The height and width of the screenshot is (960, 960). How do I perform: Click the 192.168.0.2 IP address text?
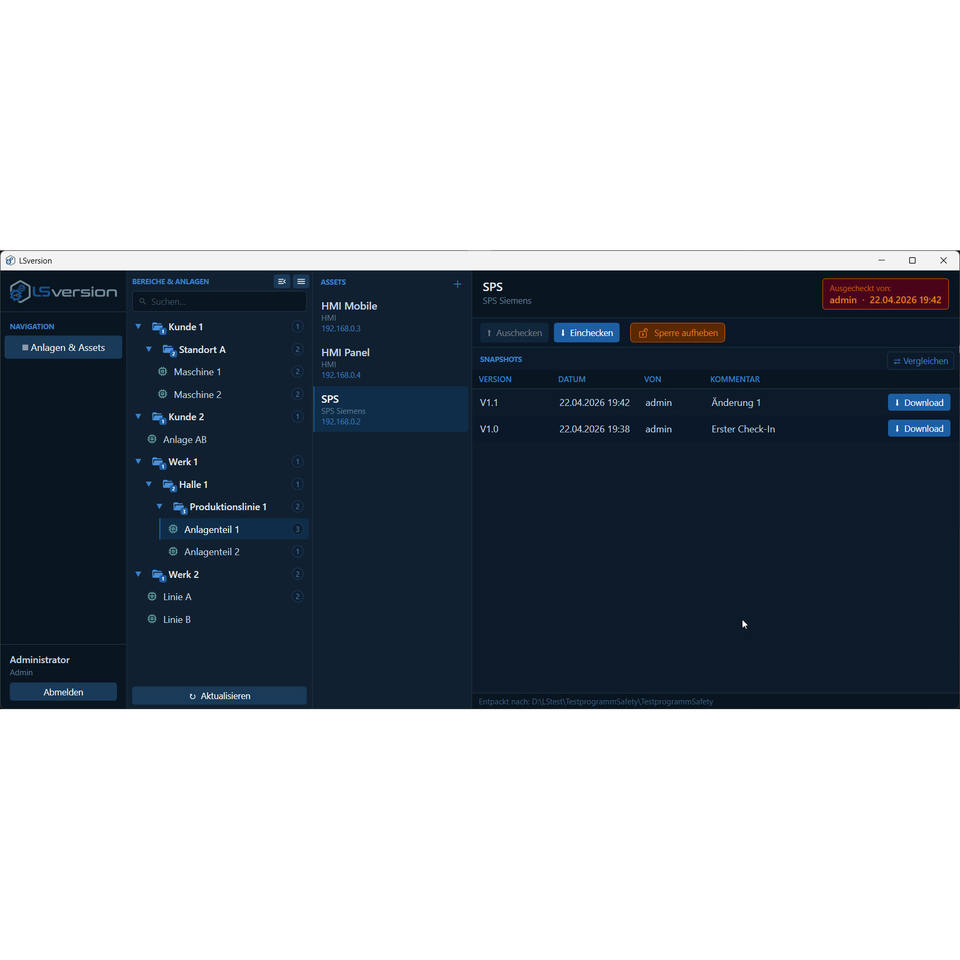click(x=340, y=421)
